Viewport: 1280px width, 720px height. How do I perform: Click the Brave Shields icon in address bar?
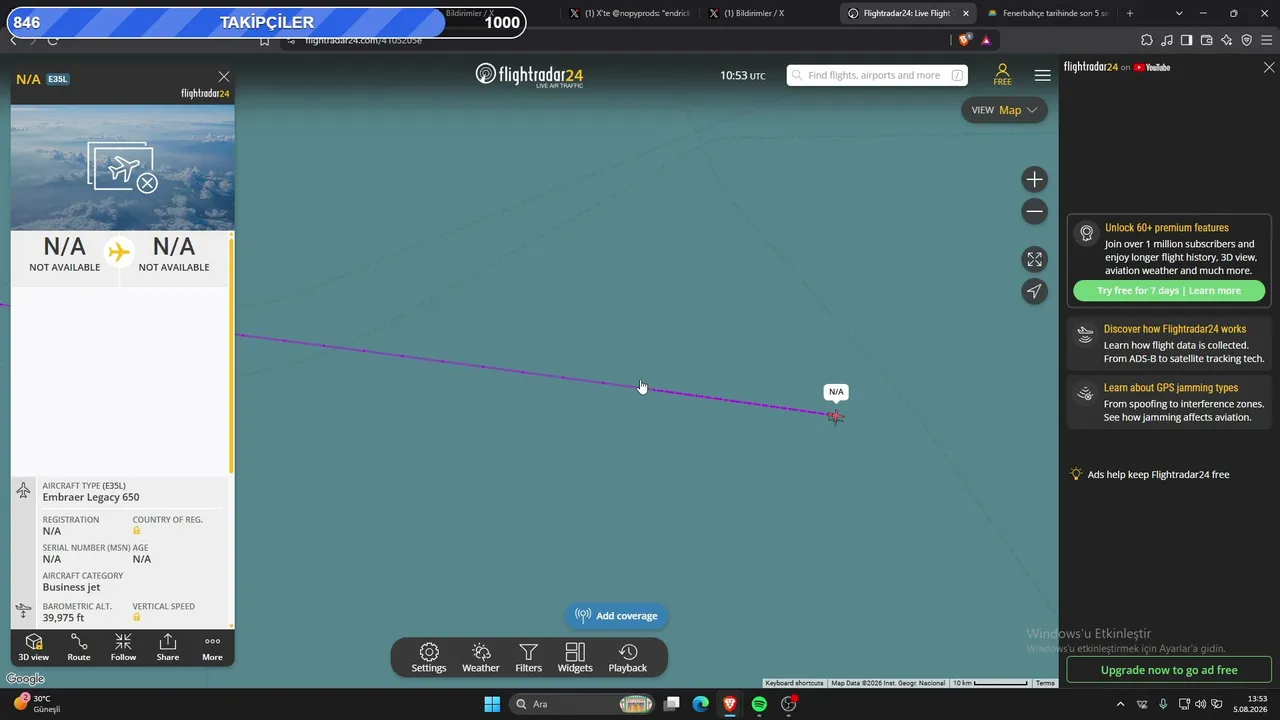[x=964, y=40]
